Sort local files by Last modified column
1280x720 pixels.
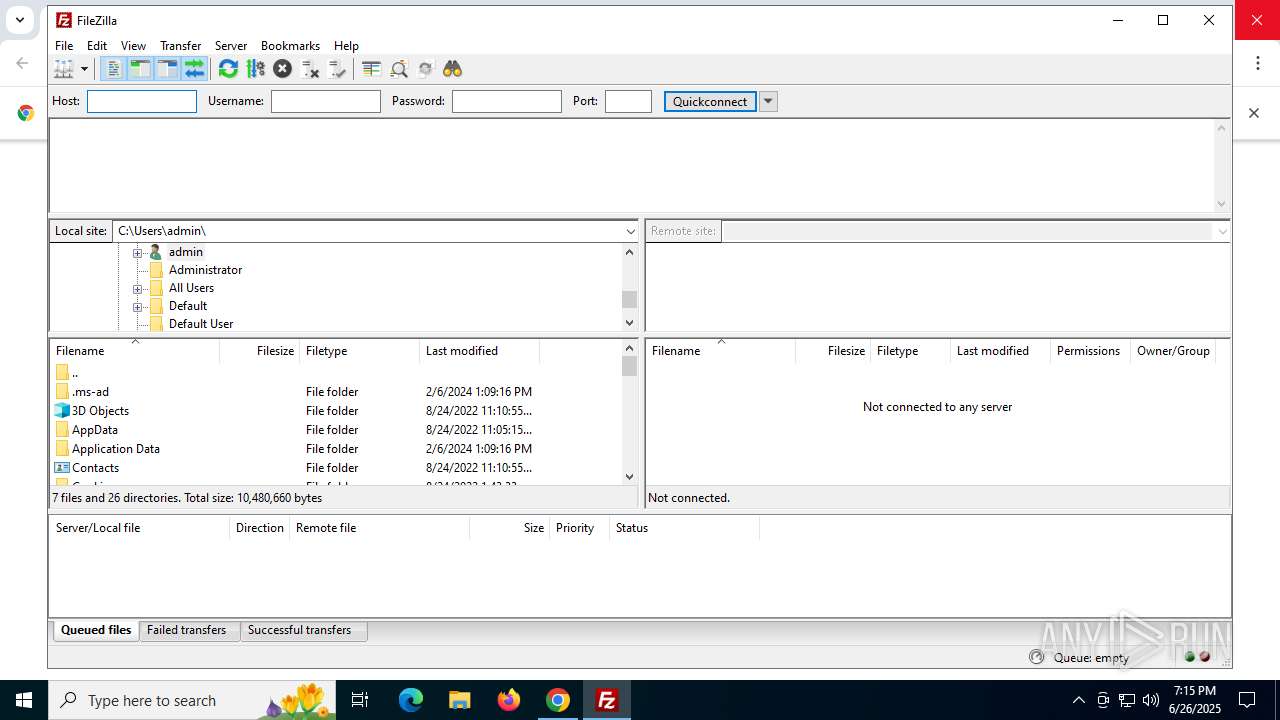[479, 351]
